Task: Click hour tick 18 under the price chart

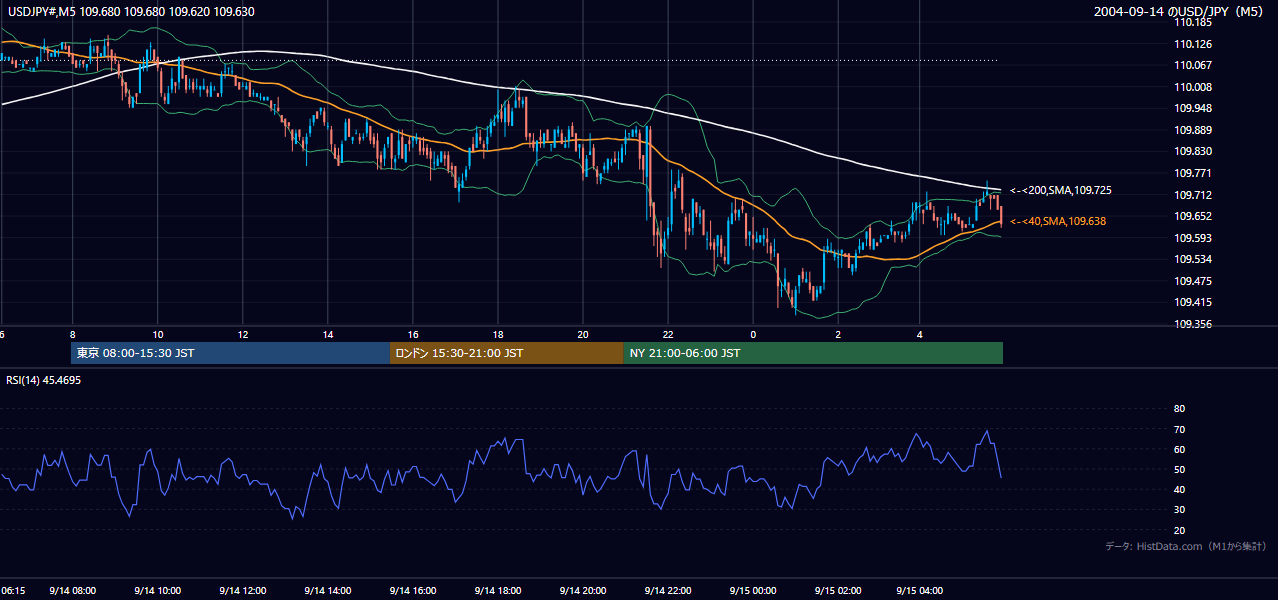Action: 498,334
